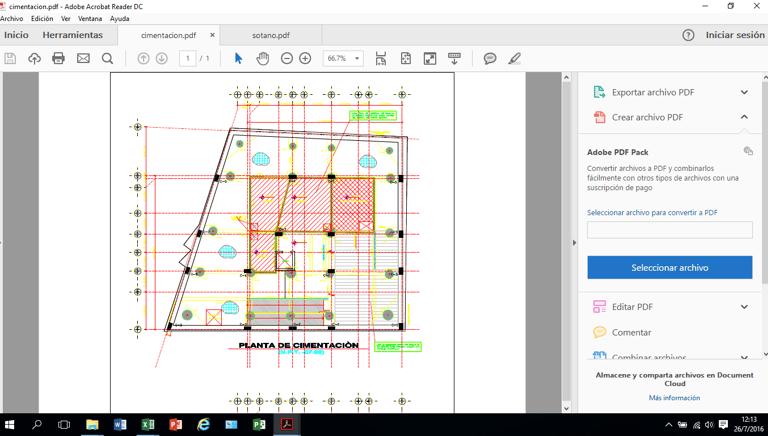The height and width of the screenshot is (436, 768).
Task: Fit width scrolling mode icon
Action: point(381,58)
